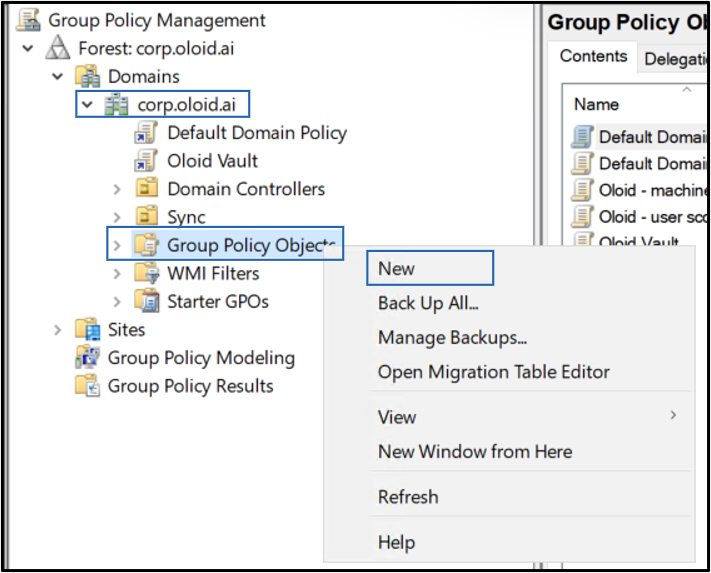Image resolution: width=711 pixels, height=573 pixels.
Task: Click the Domain Controllers OU icon
Action: coord(146,188)
